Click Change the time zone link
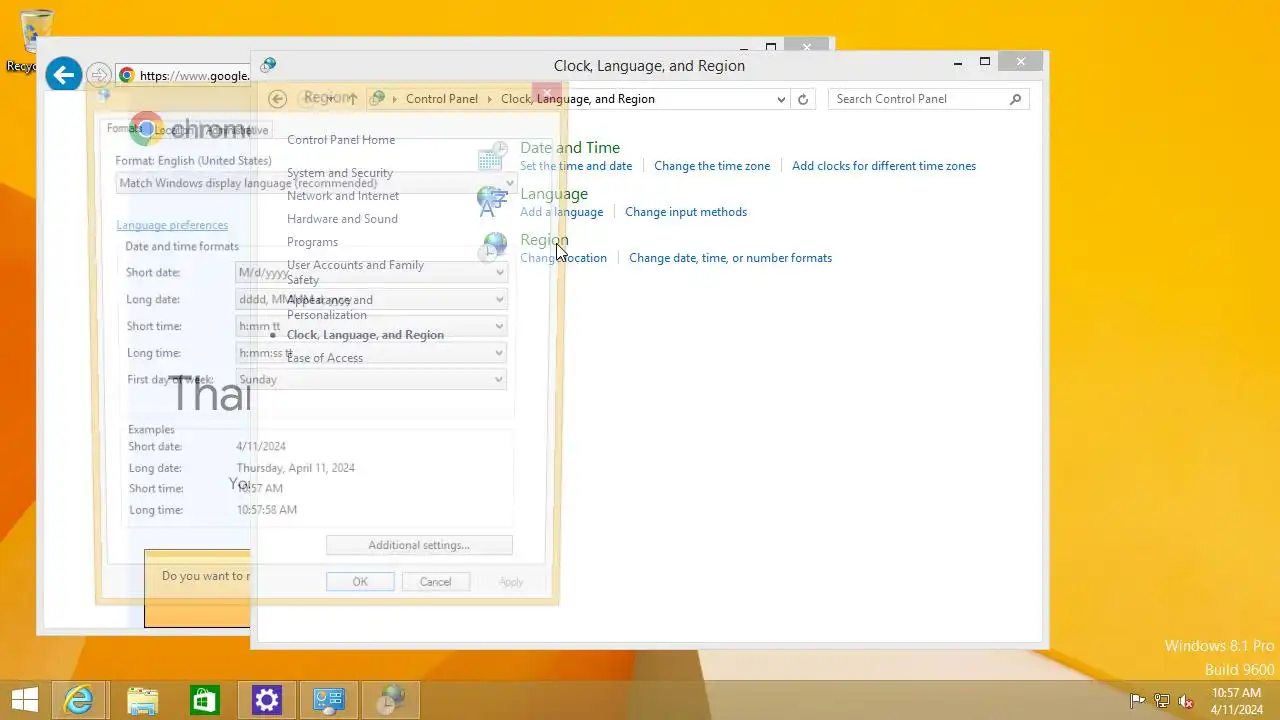 (x=712, y=166)
